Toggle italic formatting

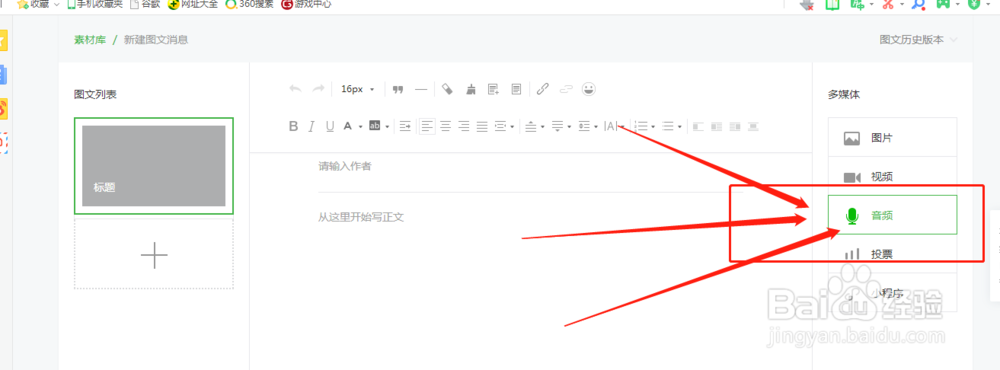pos(311,126)
